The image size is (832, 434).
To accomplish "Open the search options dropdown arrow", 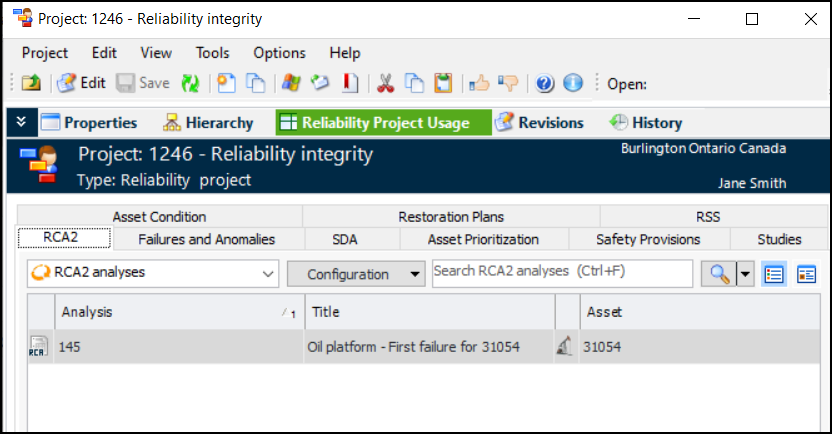I will (x=745, y=274).
